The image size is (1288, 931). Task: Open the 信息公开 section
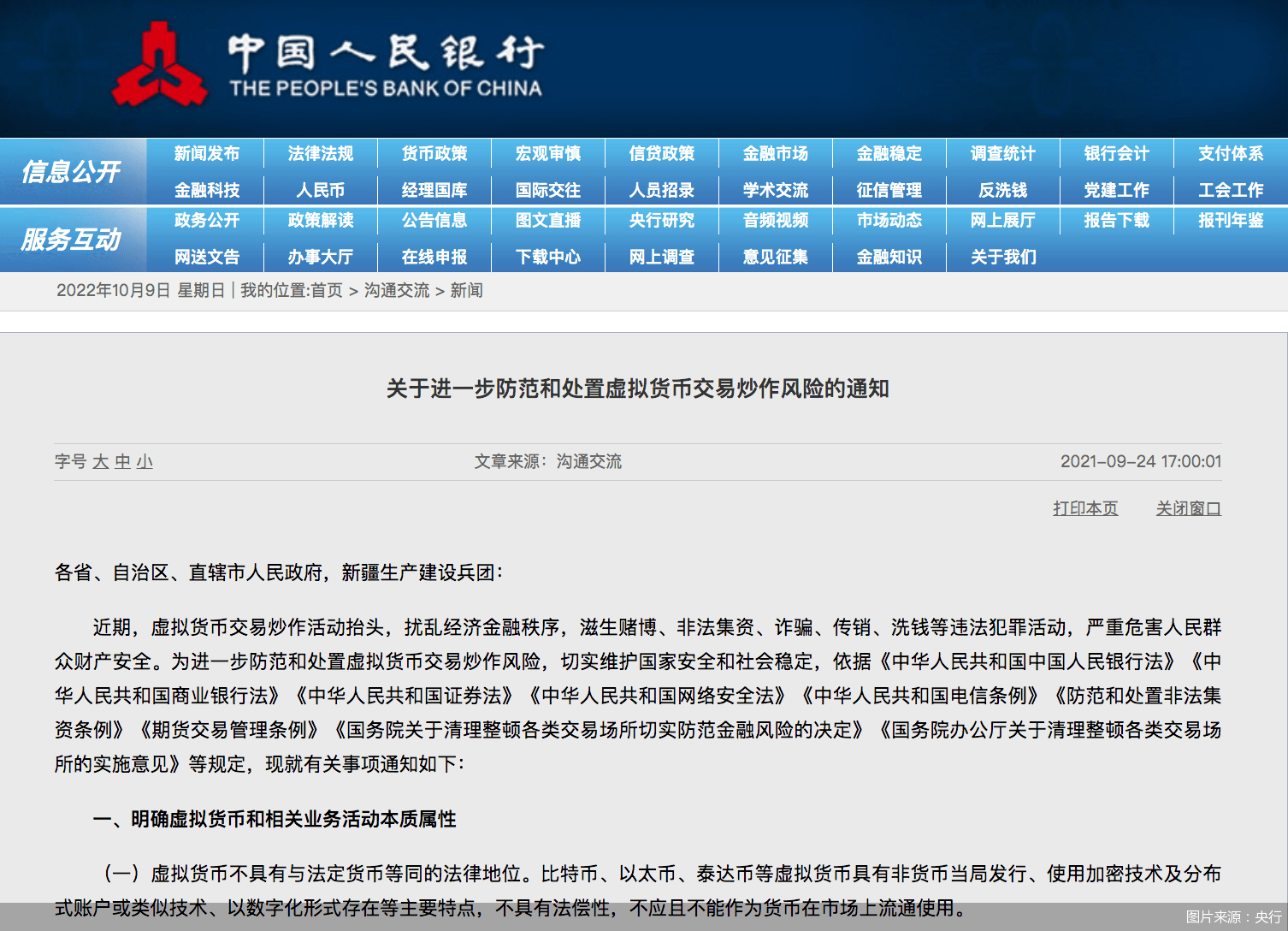click(x=73, y=170)
